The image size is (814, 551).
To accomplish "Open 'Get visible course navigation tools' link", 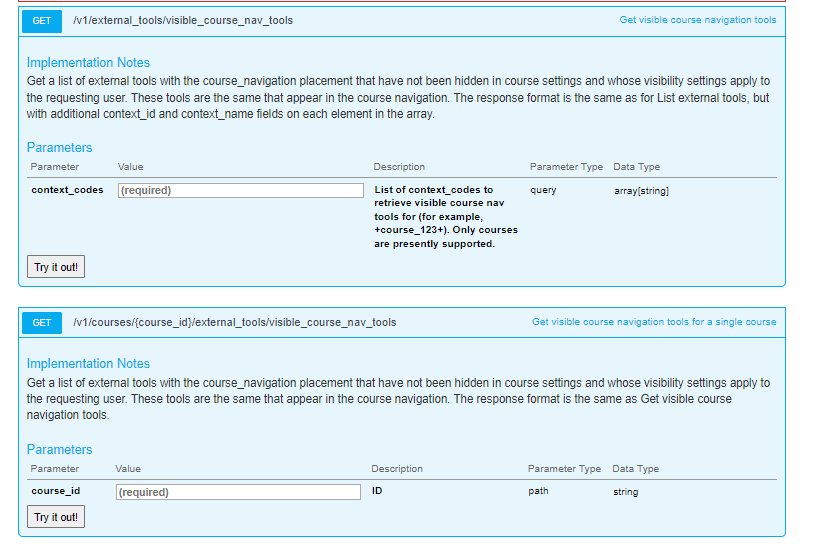I will pyautogui.click(x=697, y=20).
